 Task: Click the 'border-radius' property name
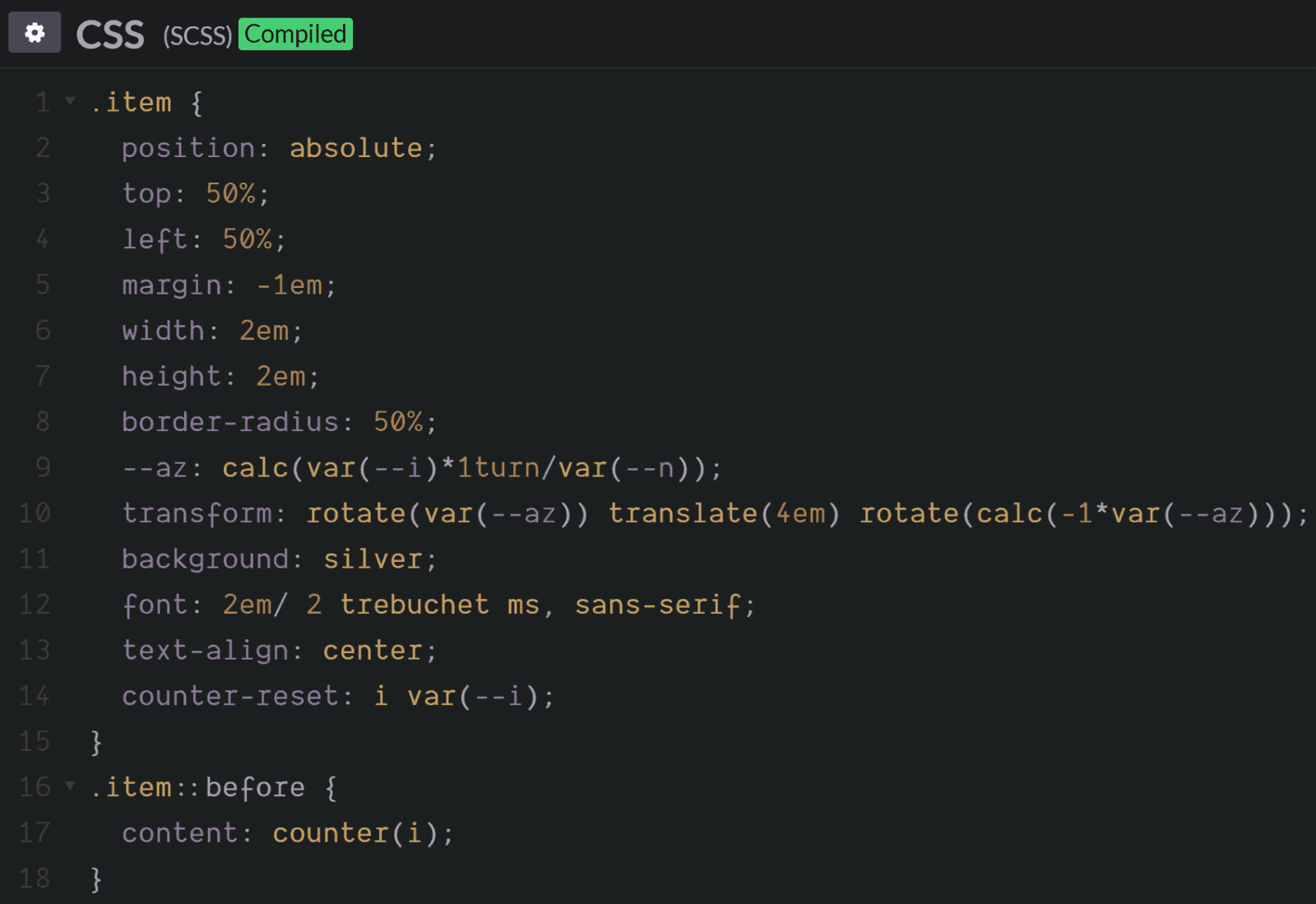(229, 422)
